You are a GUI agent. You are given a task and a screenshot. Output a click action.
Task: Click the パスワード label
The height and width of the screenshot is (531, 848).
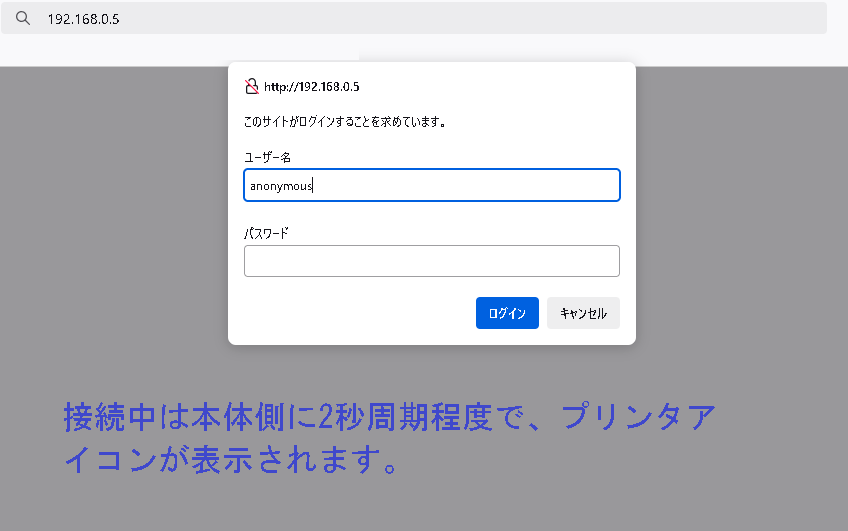266,233
